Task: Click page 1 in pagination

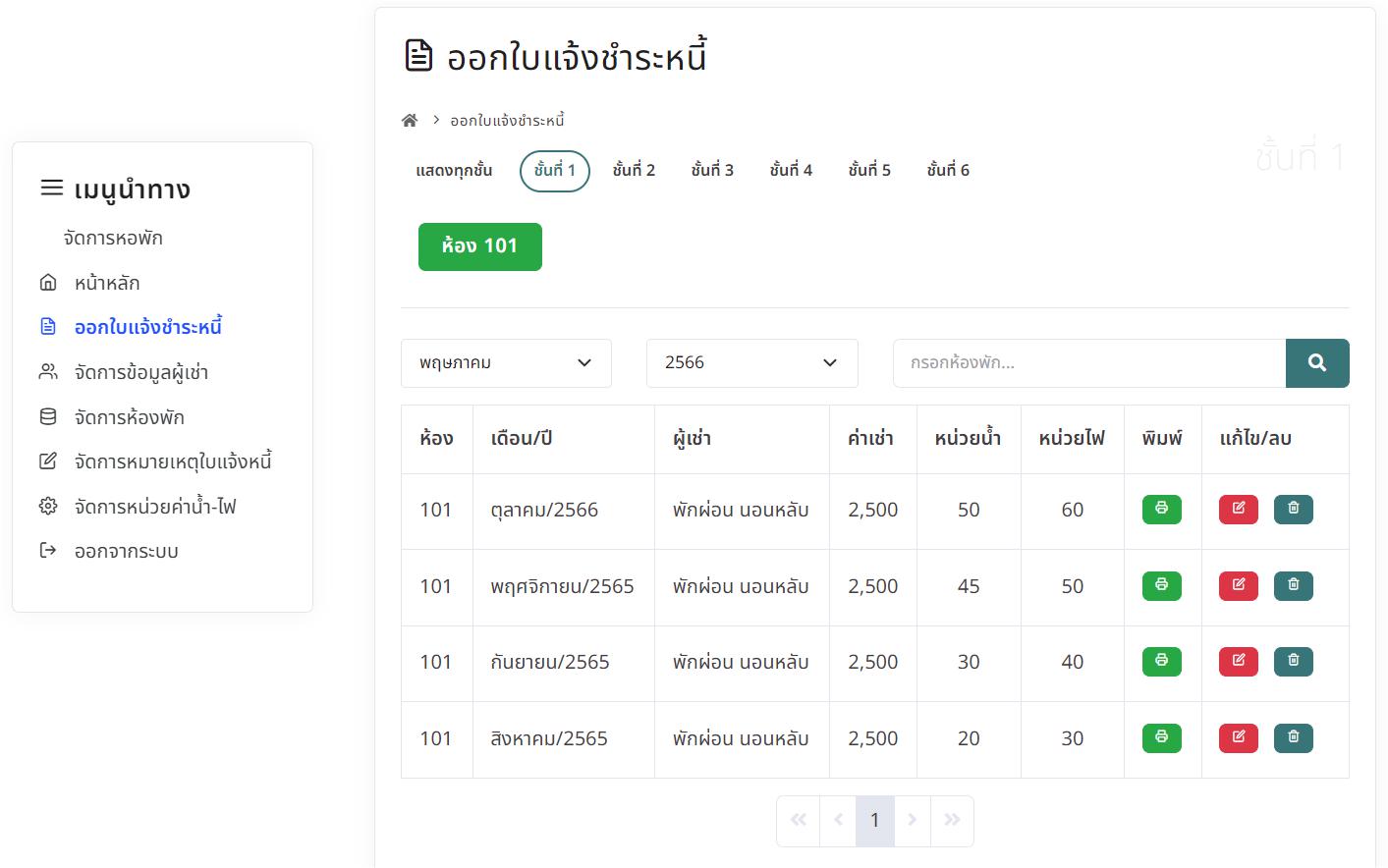Action: 874,821
